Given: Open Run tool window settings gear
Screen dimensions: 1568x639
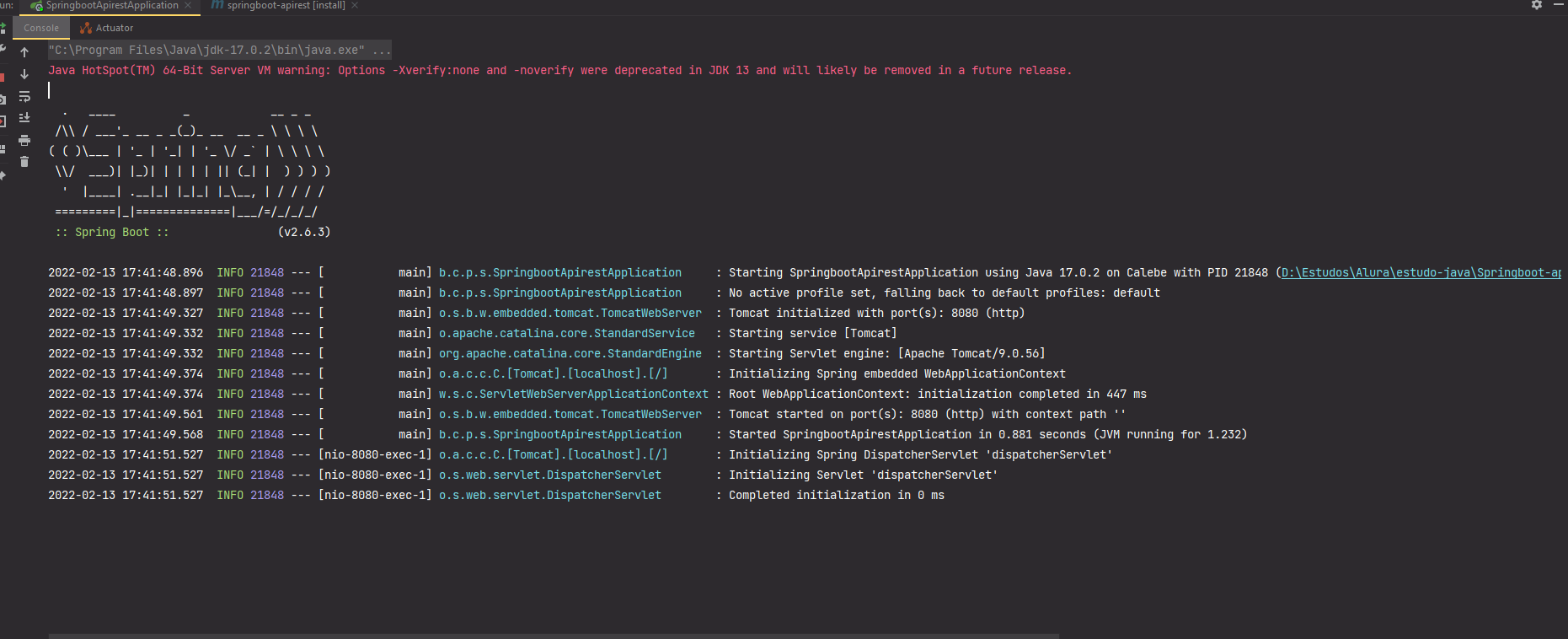Looking at the screenshot, I should pos(1537,5).
